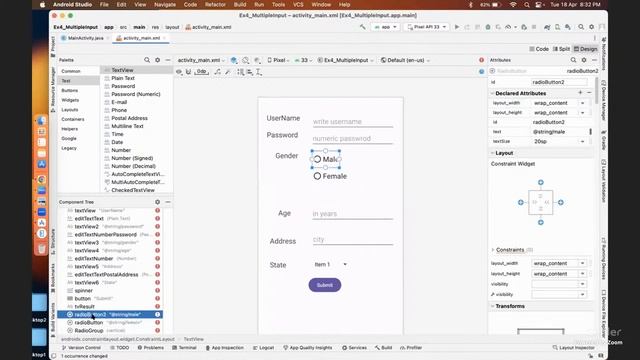This screenshot has width=640, height=360.
Task: Open the App Inspection tool window
Action: [224, 348]
